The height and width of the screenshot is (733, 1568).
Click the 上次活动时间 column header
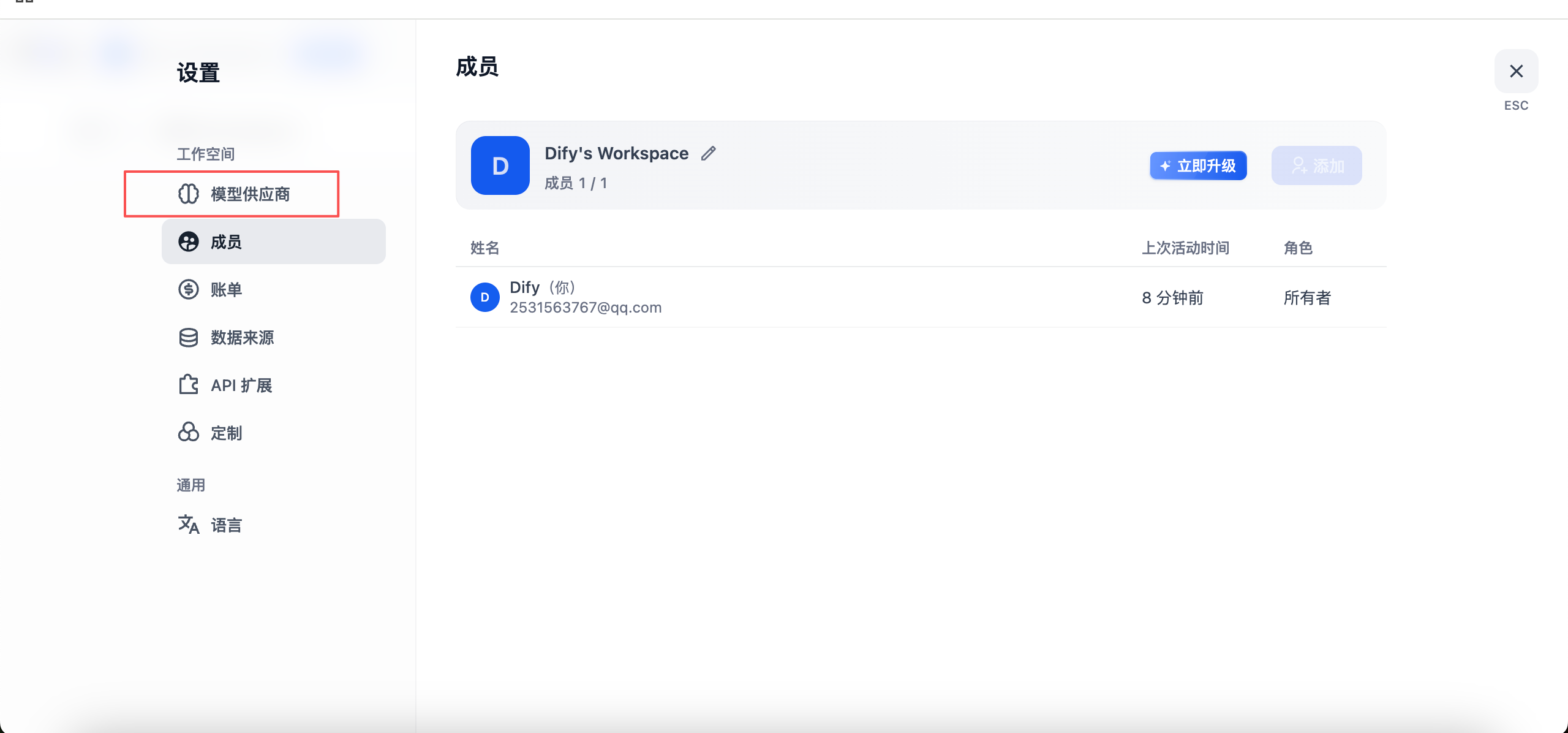[x=1186, y=248]
